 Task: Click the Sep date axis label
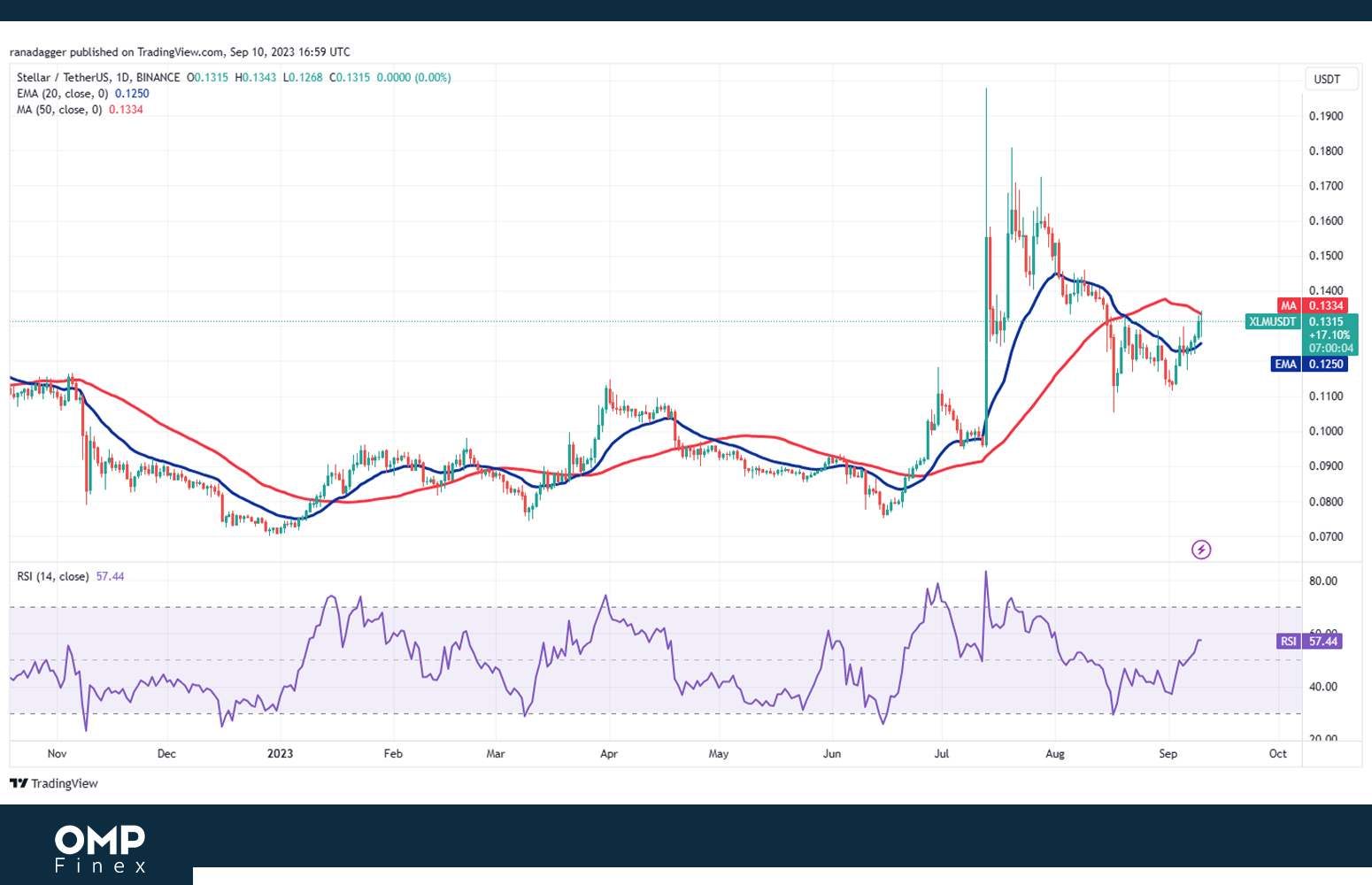pyautogui.click(x=1168, y=753)
